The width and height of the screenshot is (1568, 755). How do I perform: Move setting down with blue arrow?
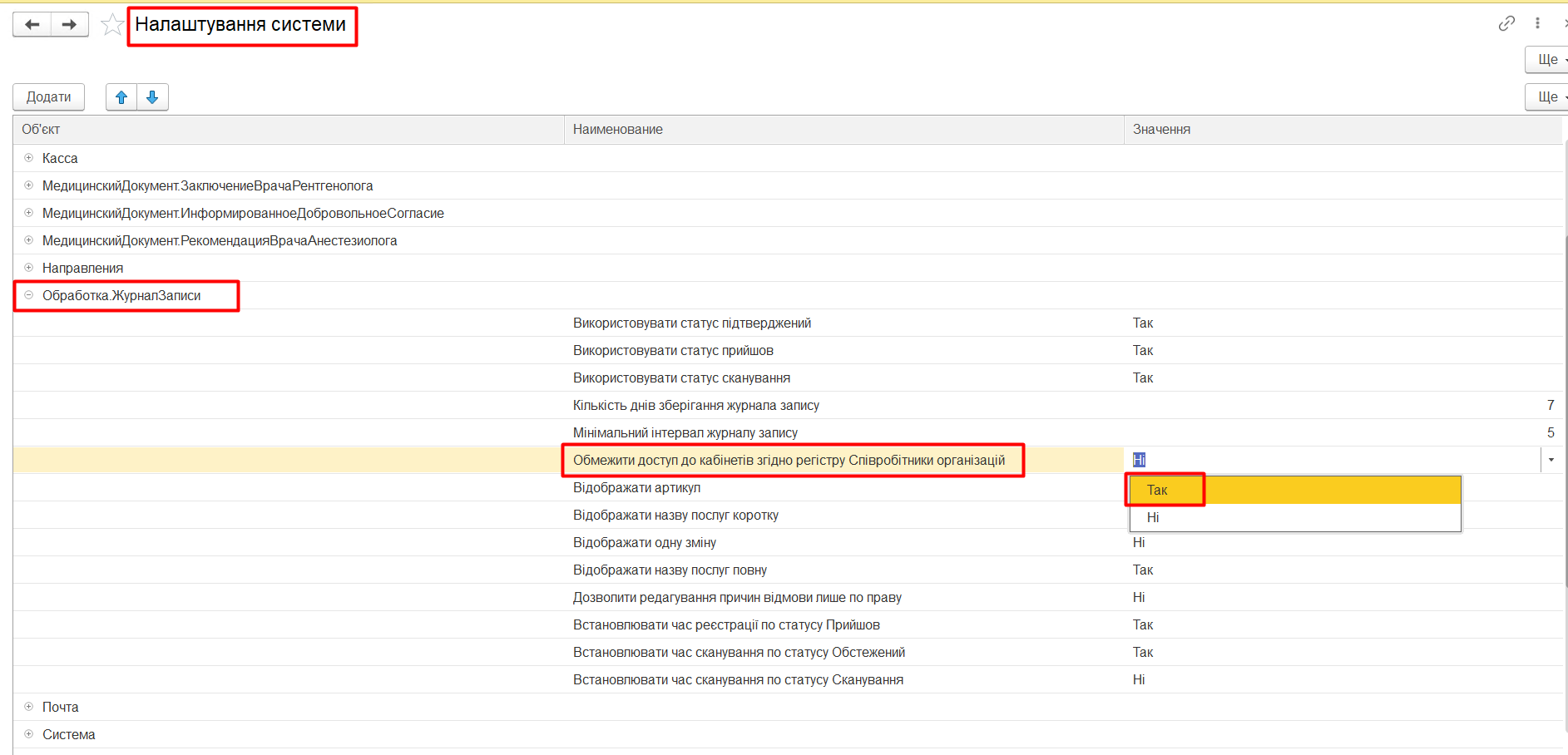[x=152, y=97]
